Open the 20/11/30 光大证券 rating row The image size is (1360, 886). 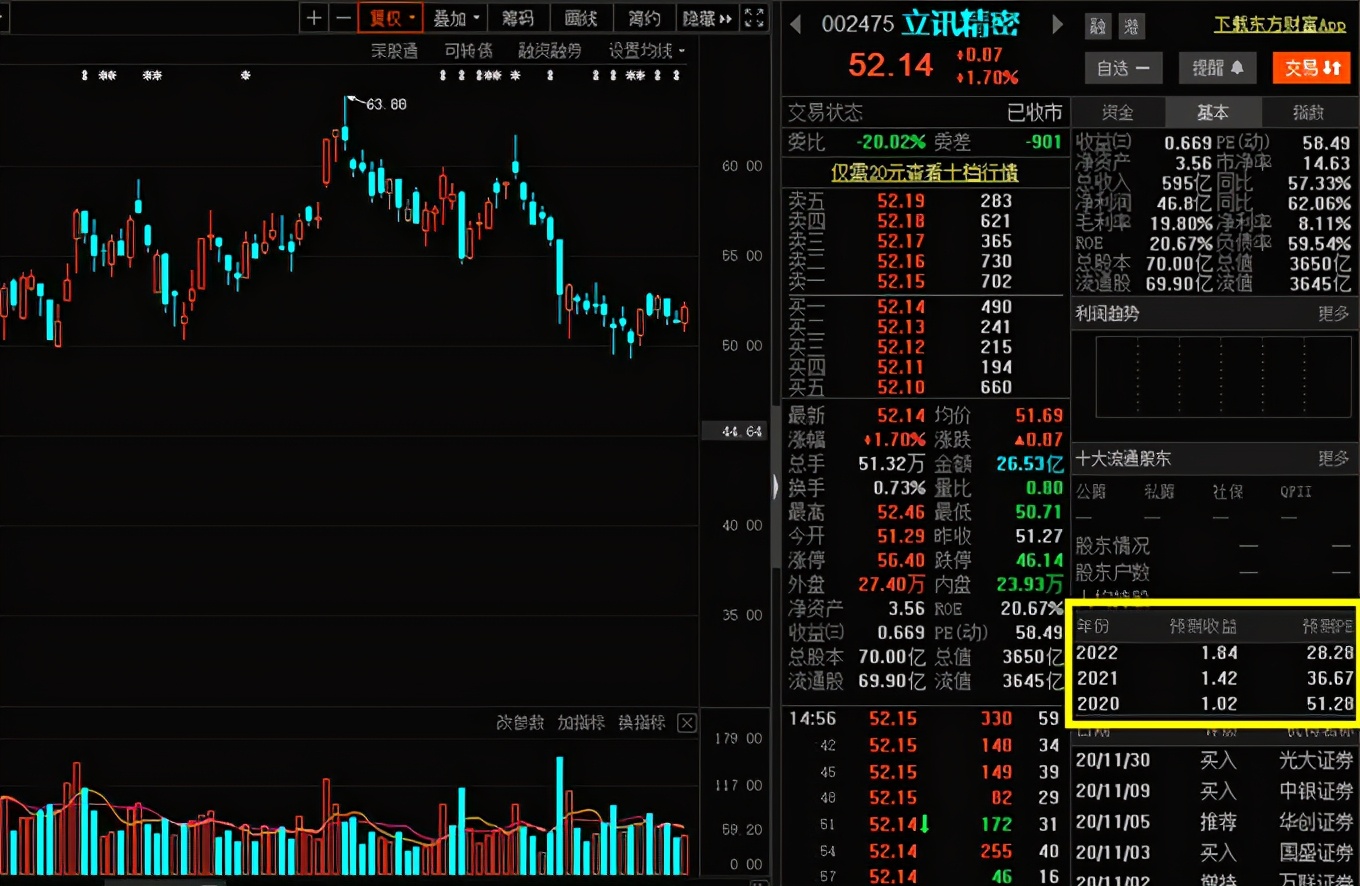pyautogui.click(x=1214, y=761)
